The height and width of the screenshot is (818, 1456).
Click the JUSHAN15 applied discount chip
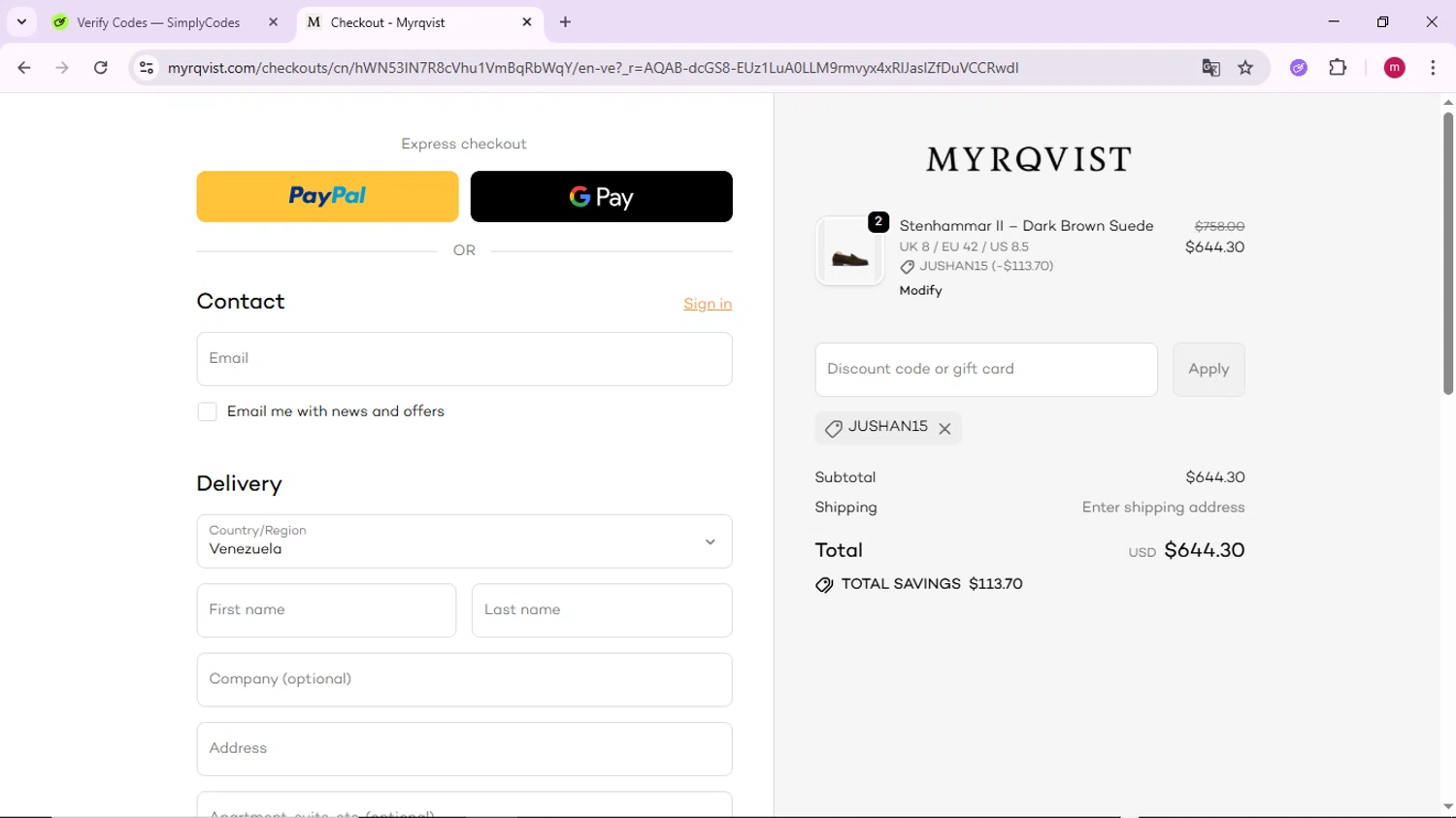tap(887, 427)
